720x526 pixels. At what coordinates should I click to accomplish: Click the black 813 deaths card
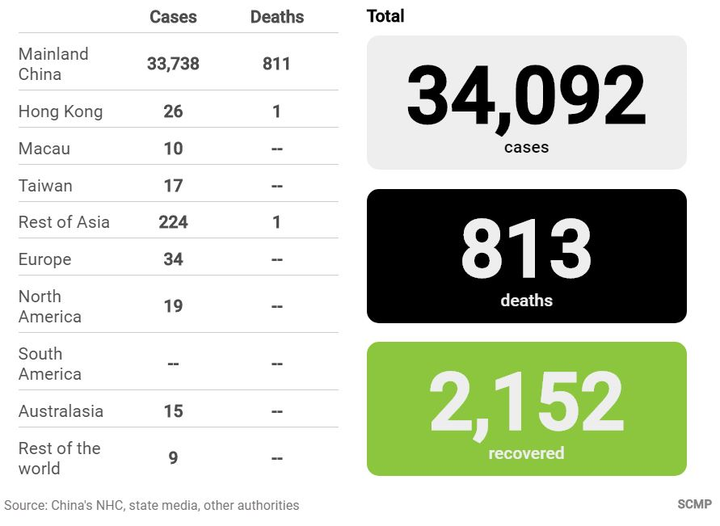coord(526,256)
